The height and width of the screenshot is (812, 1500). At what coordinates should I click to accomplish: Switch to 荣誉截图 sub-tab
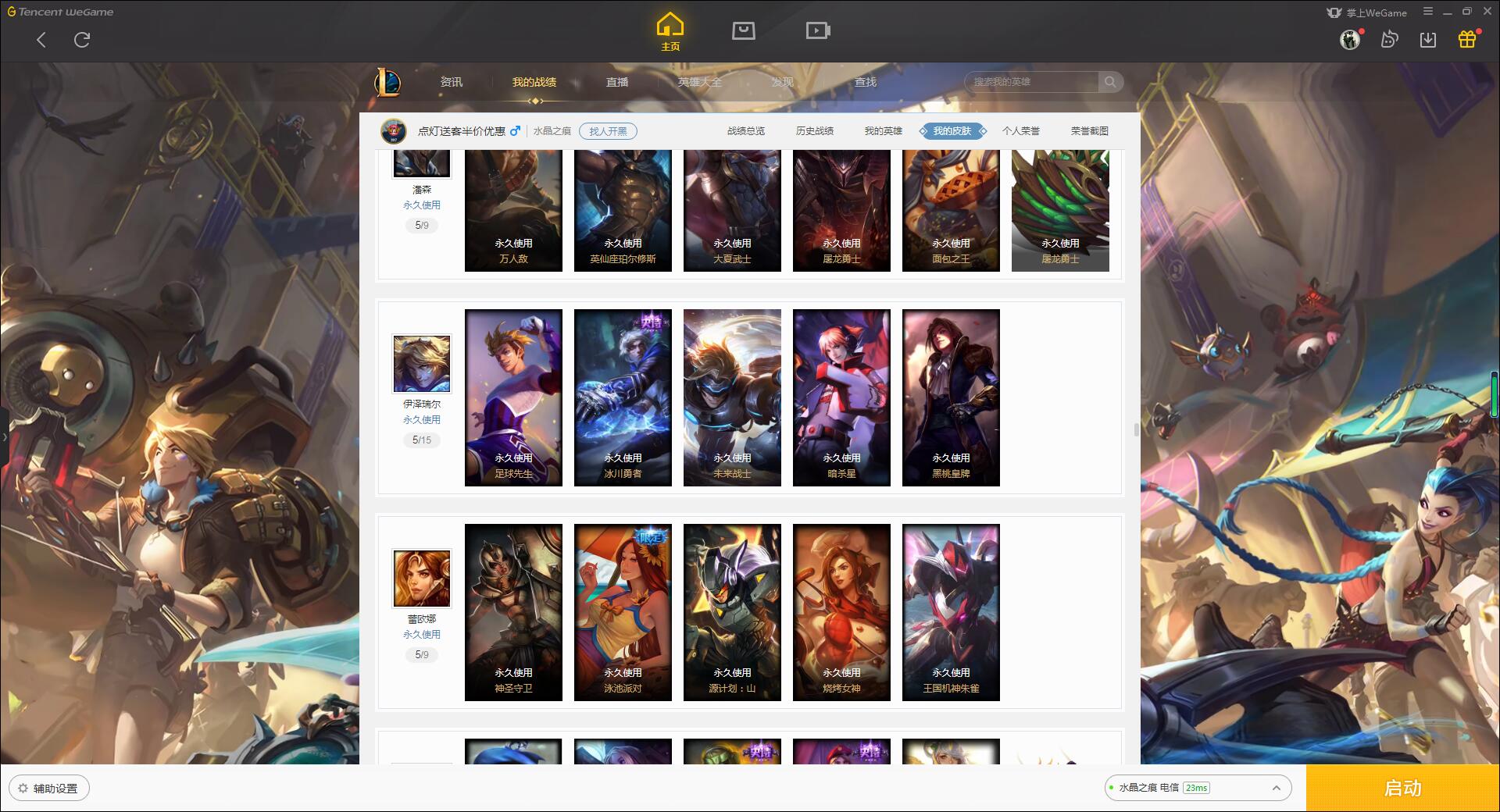point(1090,131)
